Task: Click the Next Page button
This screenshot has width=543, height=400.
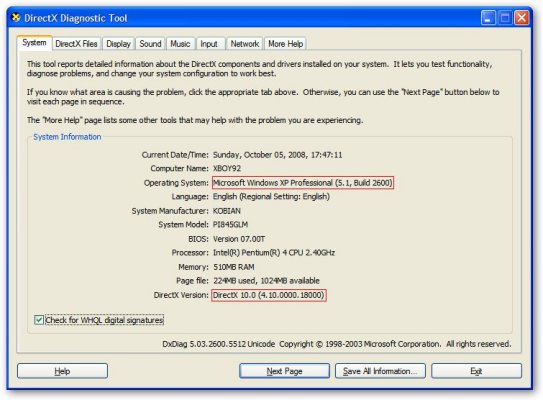Action: coord(284,371)
